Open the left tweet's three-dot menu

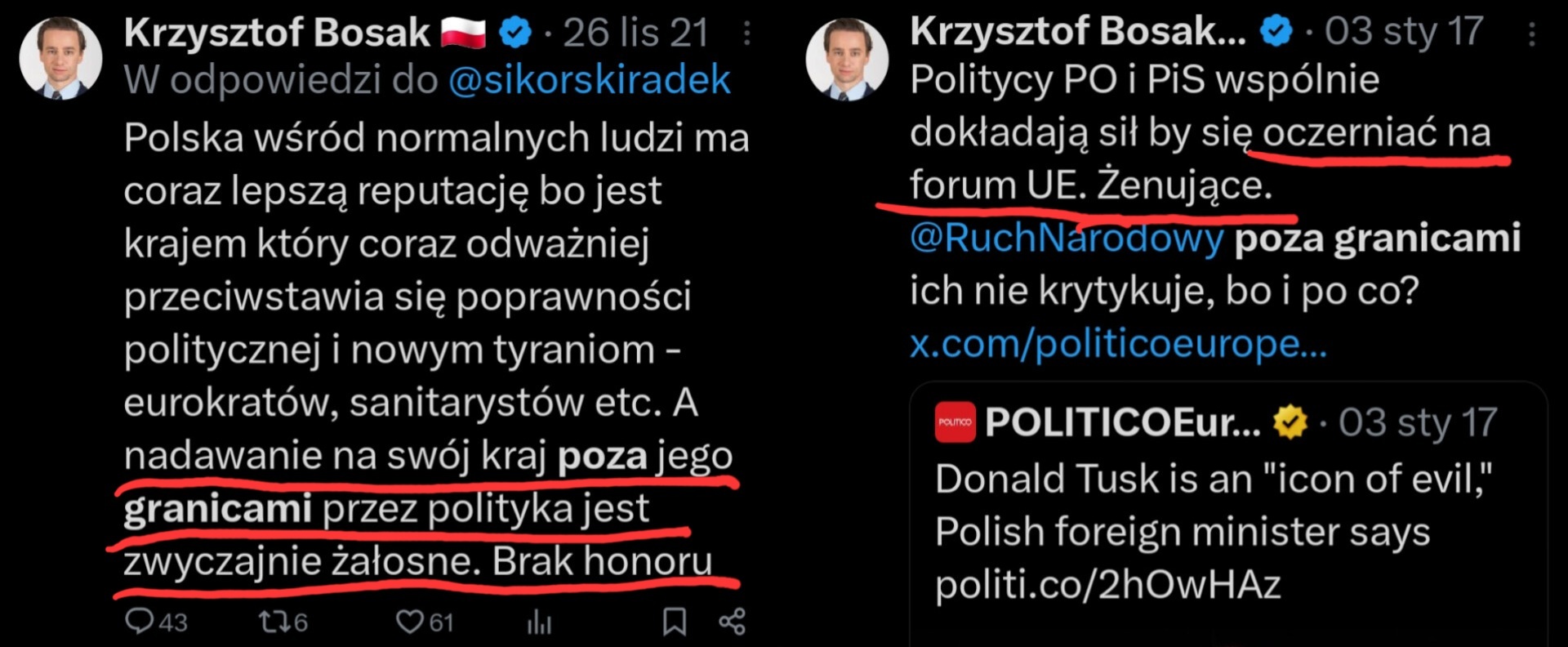[x=746, y=33]
